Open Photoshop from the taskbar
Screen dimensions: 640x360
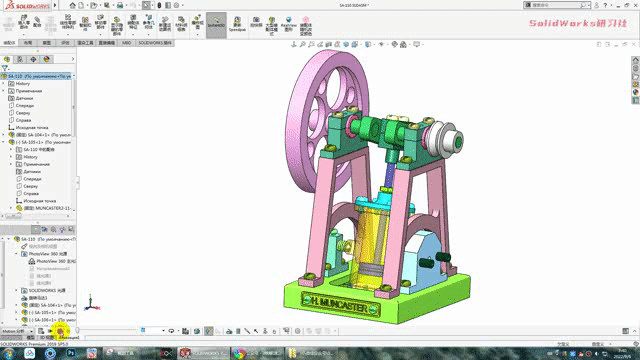click(71, 353)
